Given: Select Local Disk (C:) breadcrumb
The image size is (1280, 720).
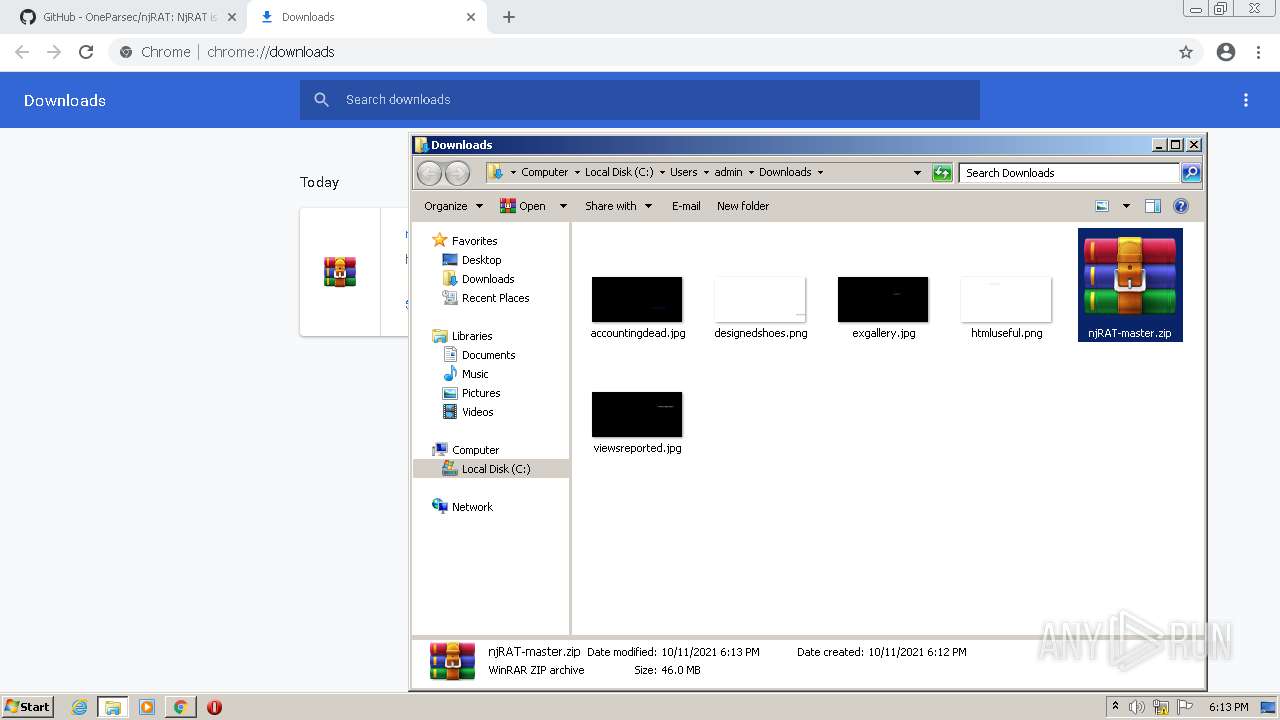Looking at the screenshot, I should coord(619,172).
